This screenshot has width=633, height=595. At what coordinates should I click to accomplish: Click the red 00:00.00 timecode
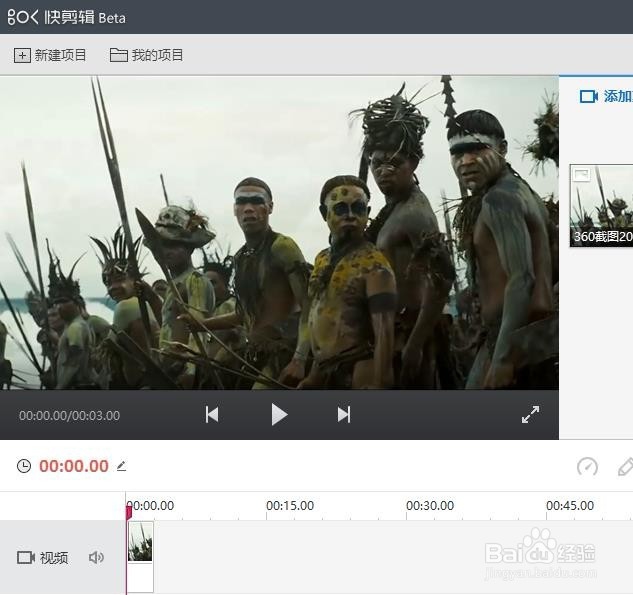(x=74, y=466)
